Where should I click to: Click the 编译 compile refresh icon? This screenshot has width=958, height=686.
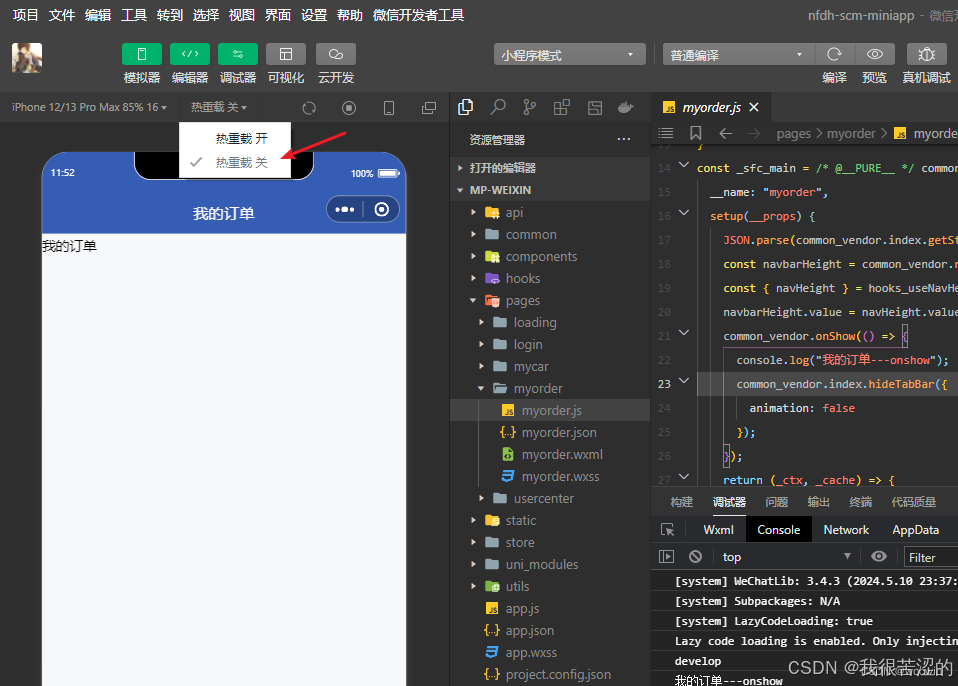834,54
